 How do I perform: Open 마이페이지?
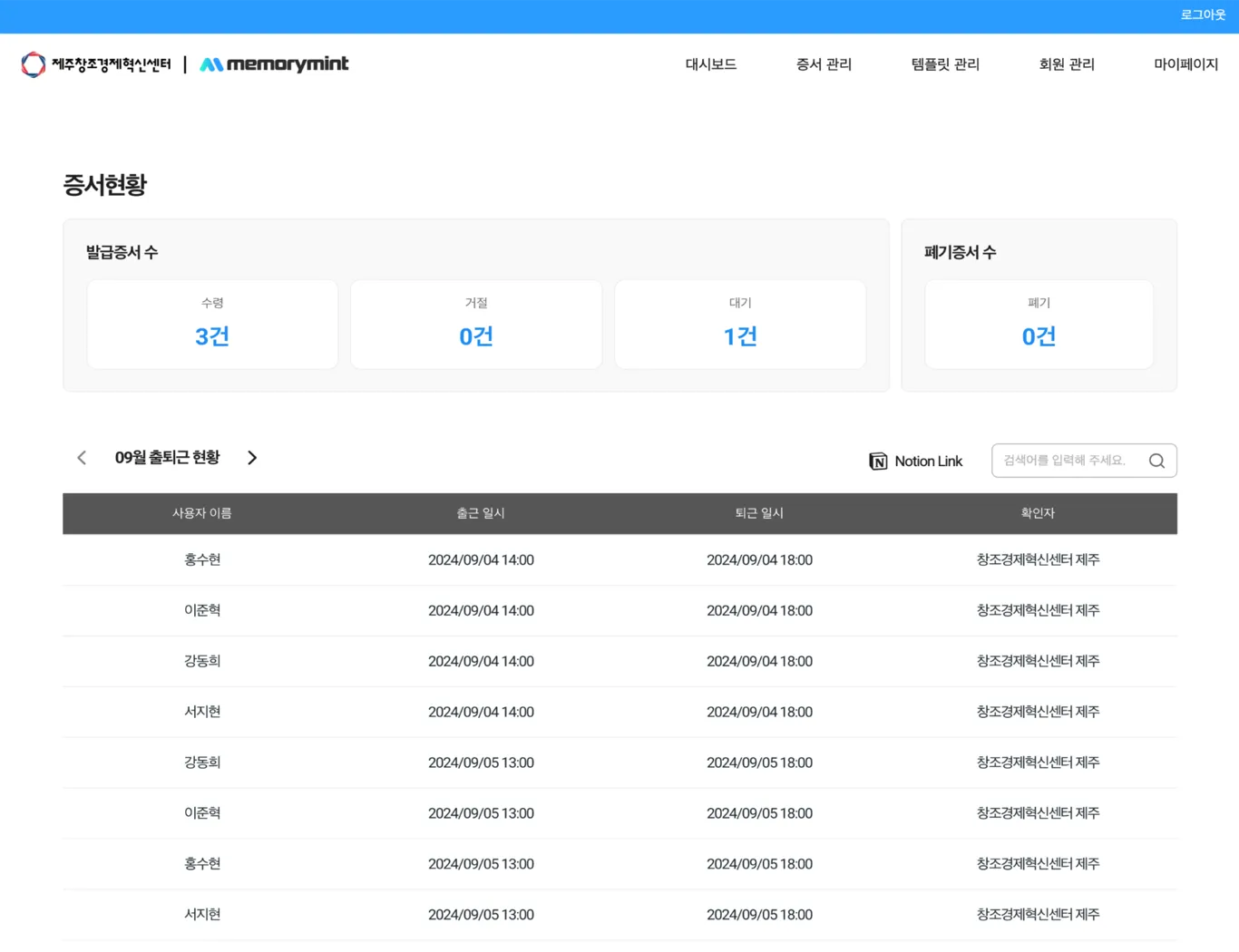click(1185, 64)
